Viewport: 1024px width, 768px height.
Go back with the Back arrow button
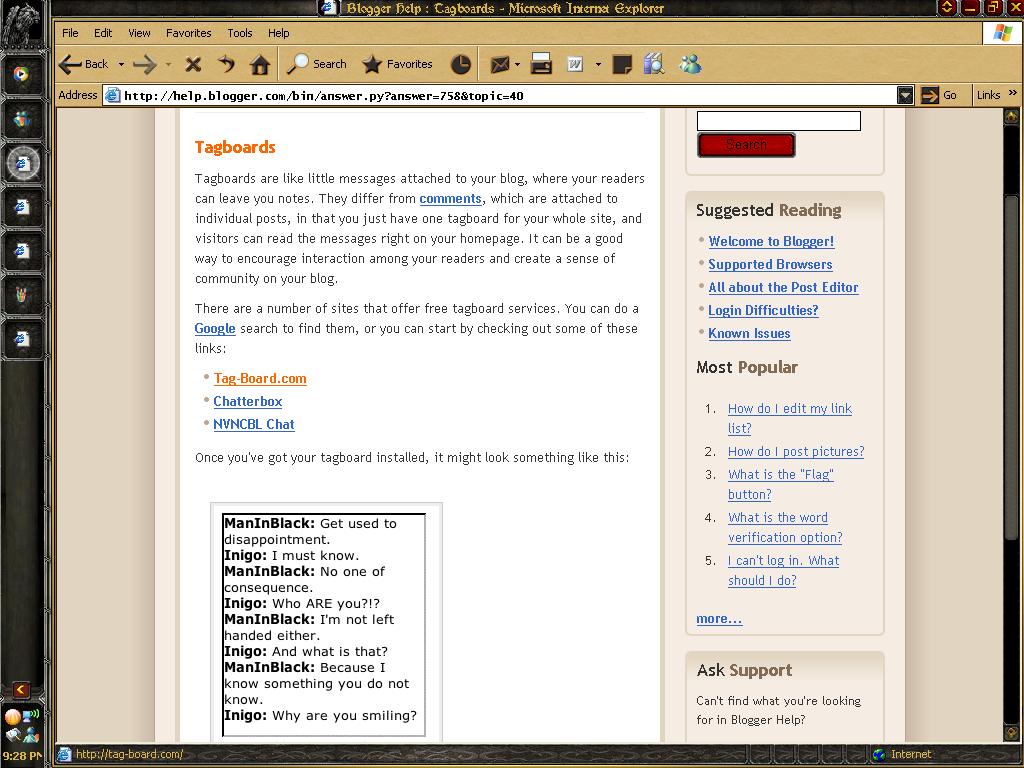pyautogui.click(x=83, y=64)
